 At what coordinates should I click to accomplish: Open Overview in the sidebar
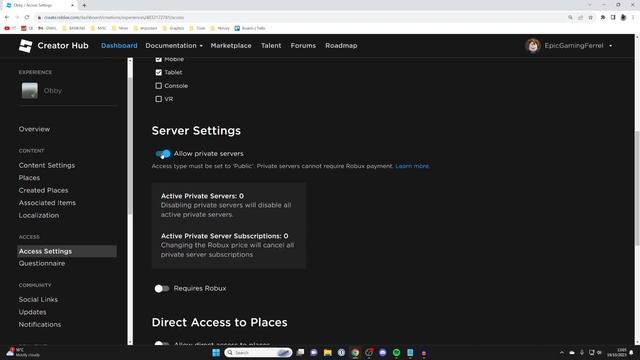click(x=34, y=129)
